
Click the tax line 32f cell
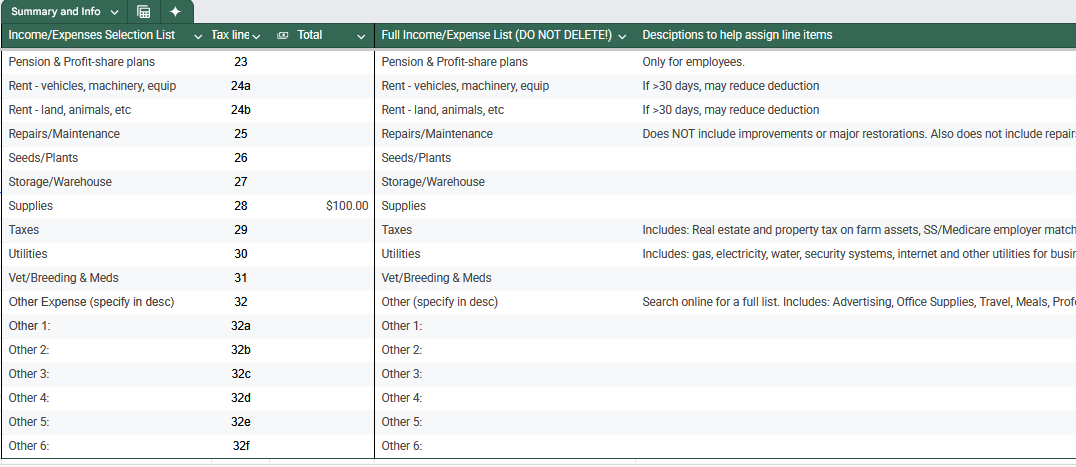[240, 446]
